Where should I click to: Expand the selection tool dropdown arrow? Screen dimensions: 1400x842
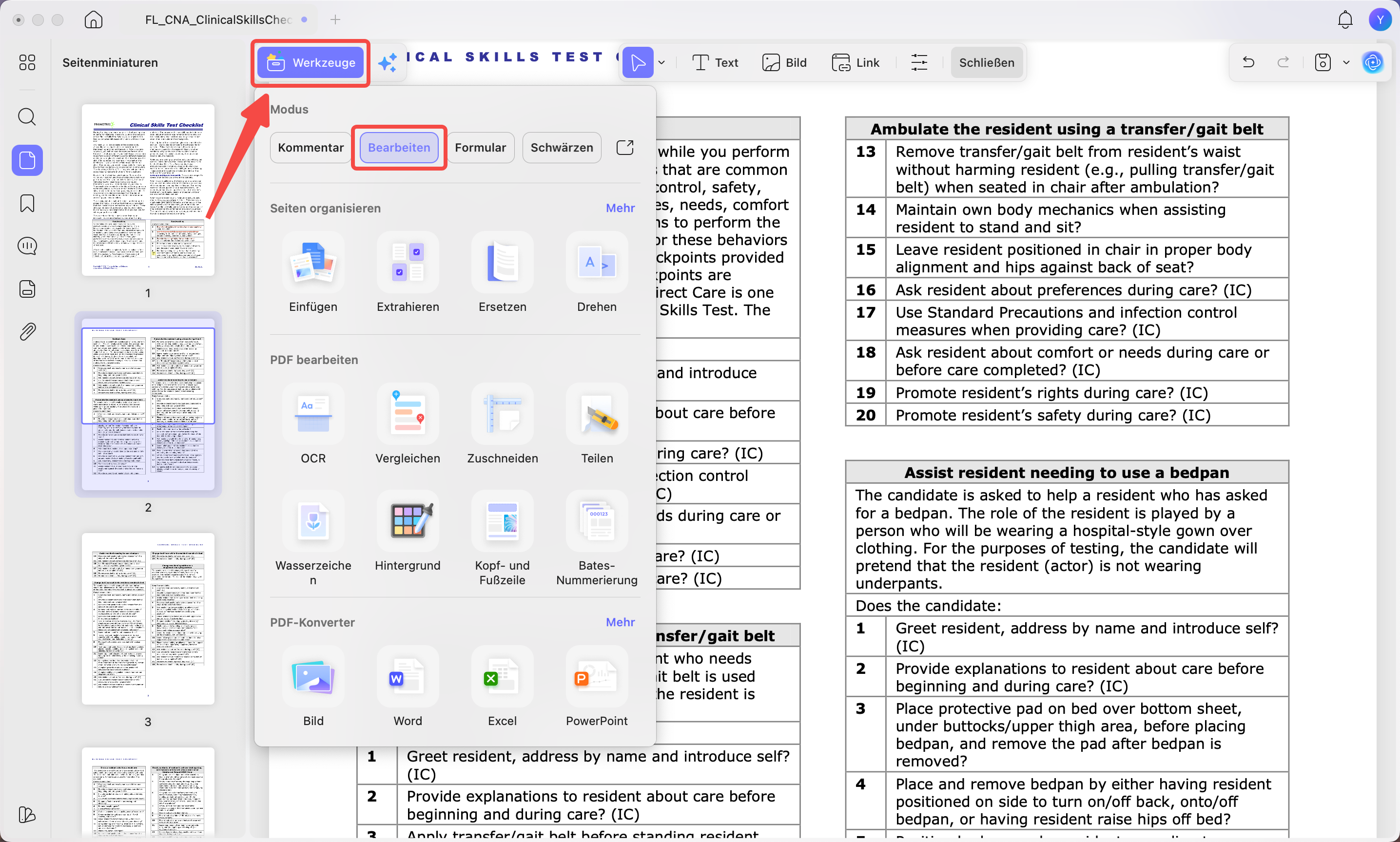661,62
